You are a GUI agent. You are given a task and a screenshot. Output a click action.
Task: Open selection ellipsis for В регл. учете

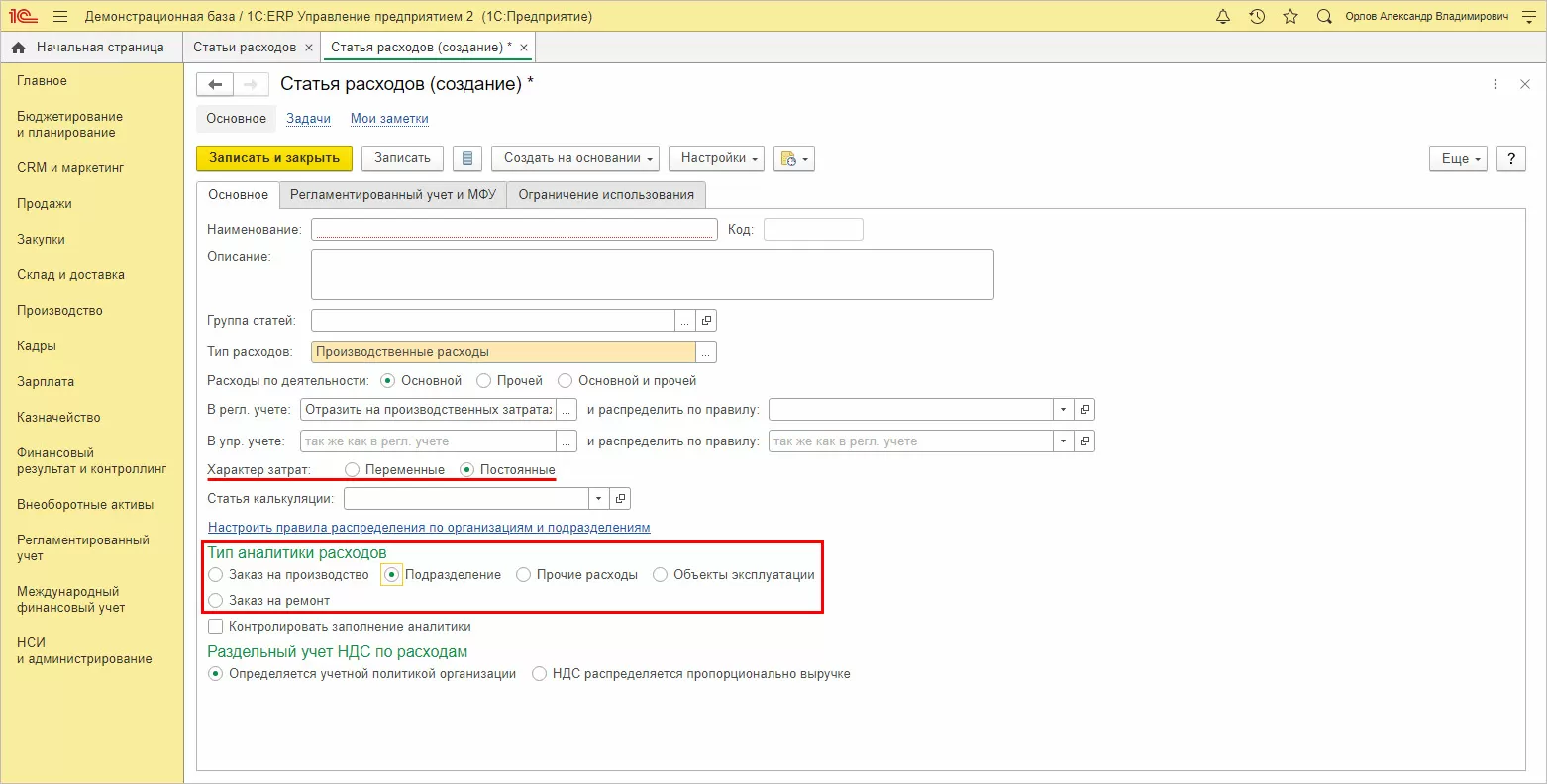click(567, 410)
